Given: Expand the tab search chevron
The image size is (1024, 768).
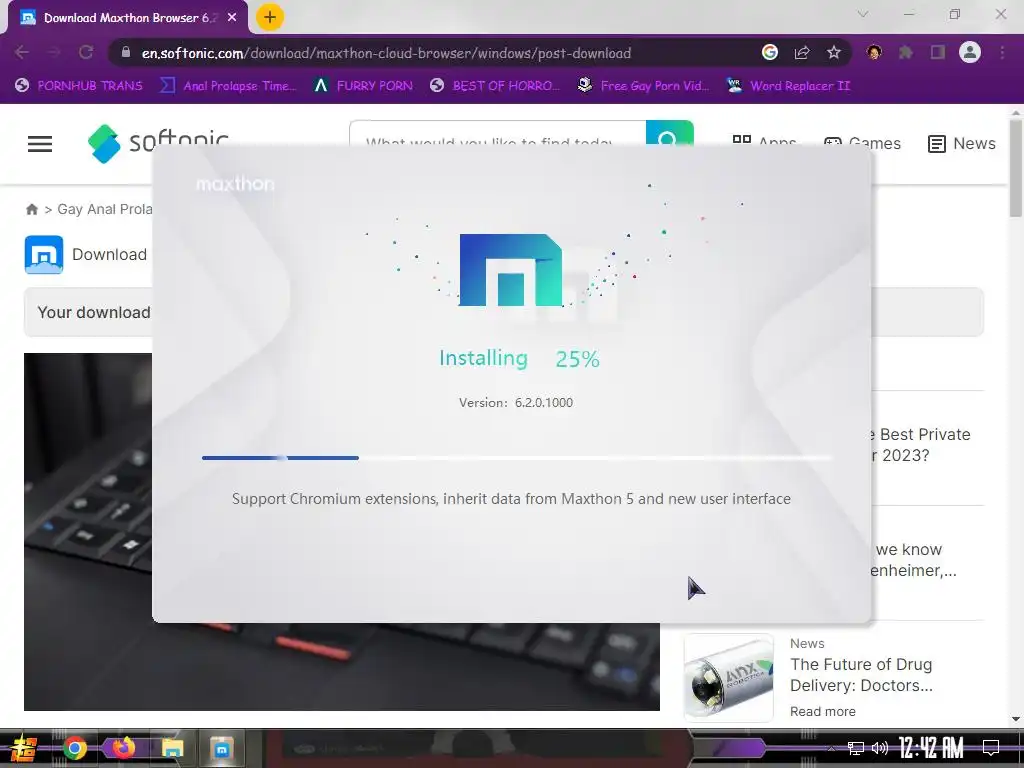Looking at the screenshot, I should [863, 14].
